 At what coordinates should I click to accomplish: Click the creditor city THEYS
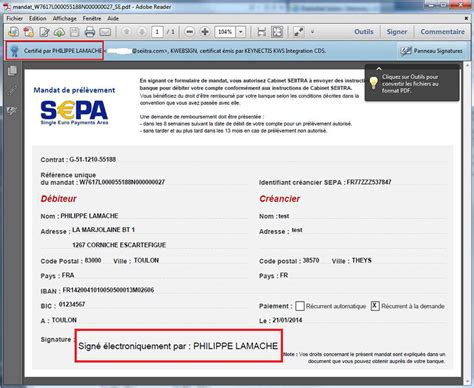[x=362, y=260]
